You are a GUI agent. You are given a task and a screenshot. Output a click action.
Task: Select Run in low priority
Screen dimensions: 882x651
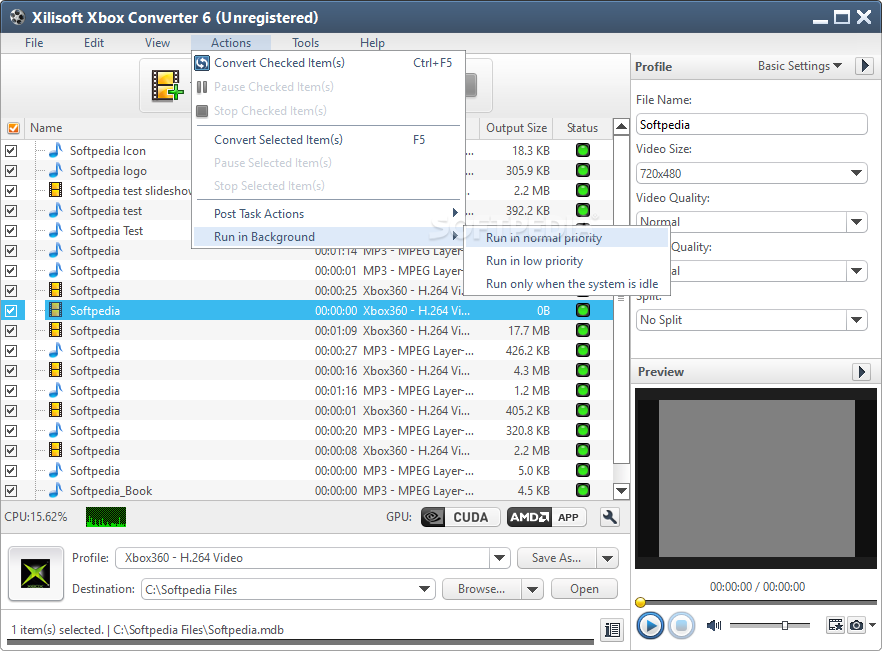coord(567,261)
